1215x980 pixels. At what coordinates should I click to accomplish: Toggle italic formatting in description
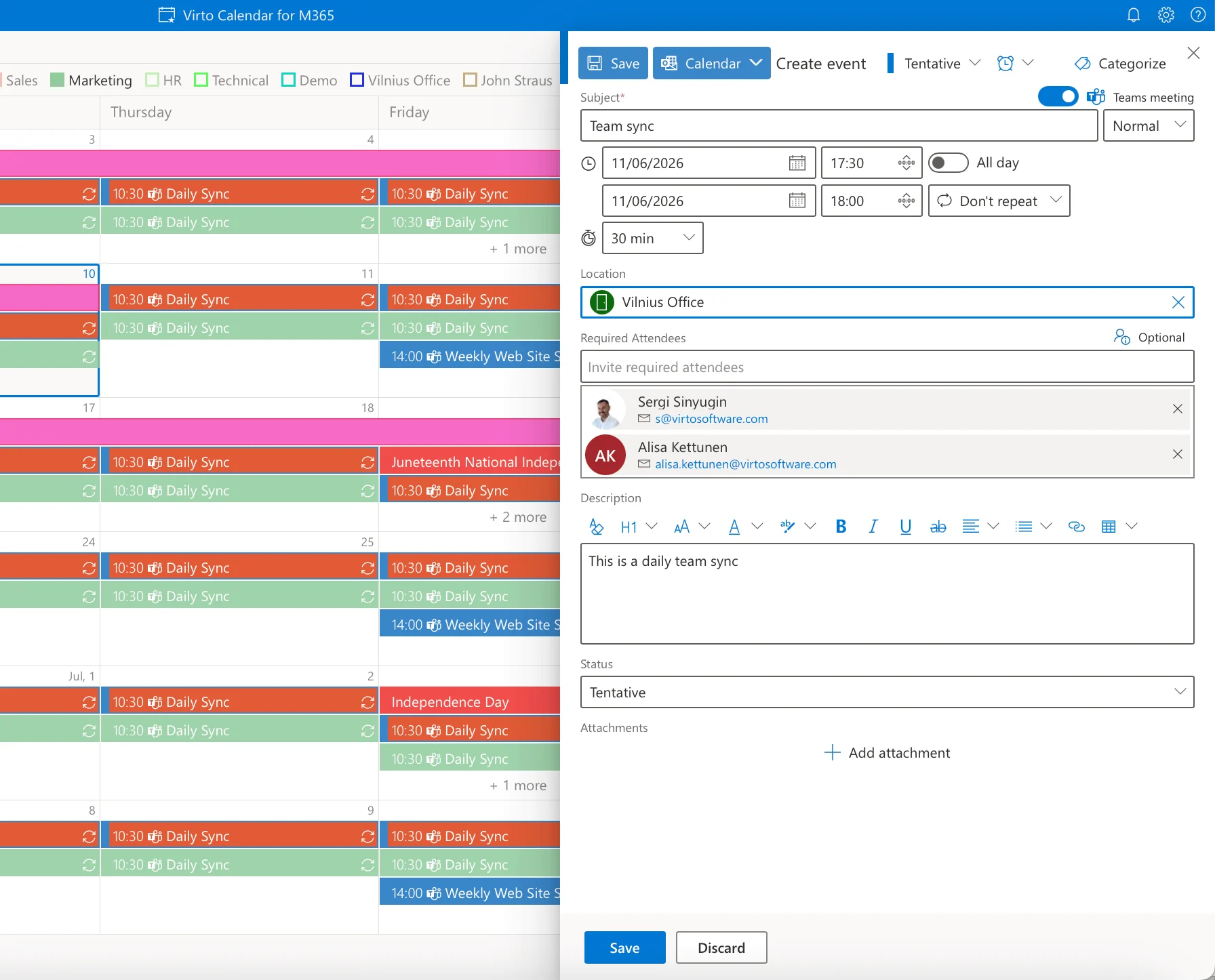(x=873, y=527)
